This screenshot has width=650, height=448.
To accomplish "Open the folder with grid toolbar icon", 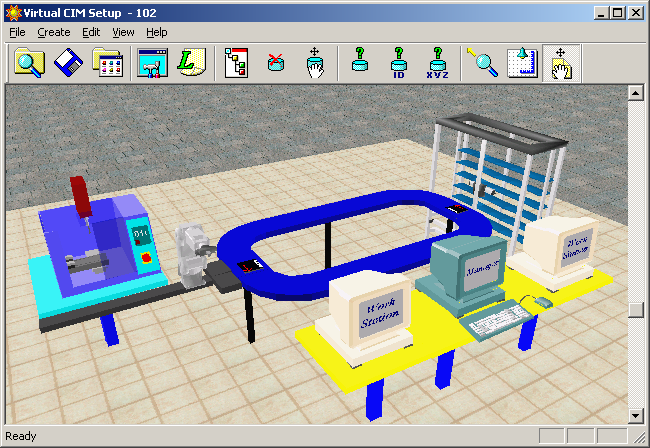I will 106,64.
